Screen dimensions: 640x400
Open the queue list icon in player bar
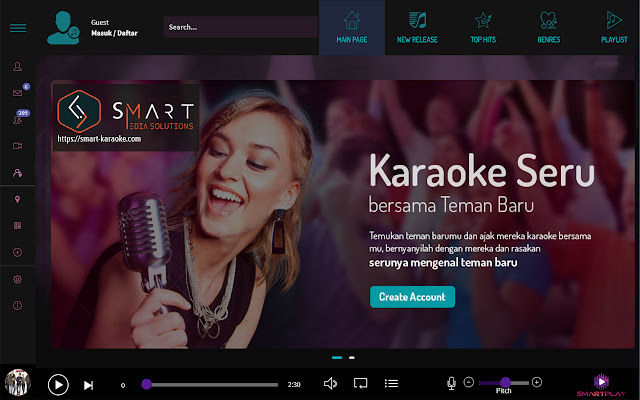(392, 383)
